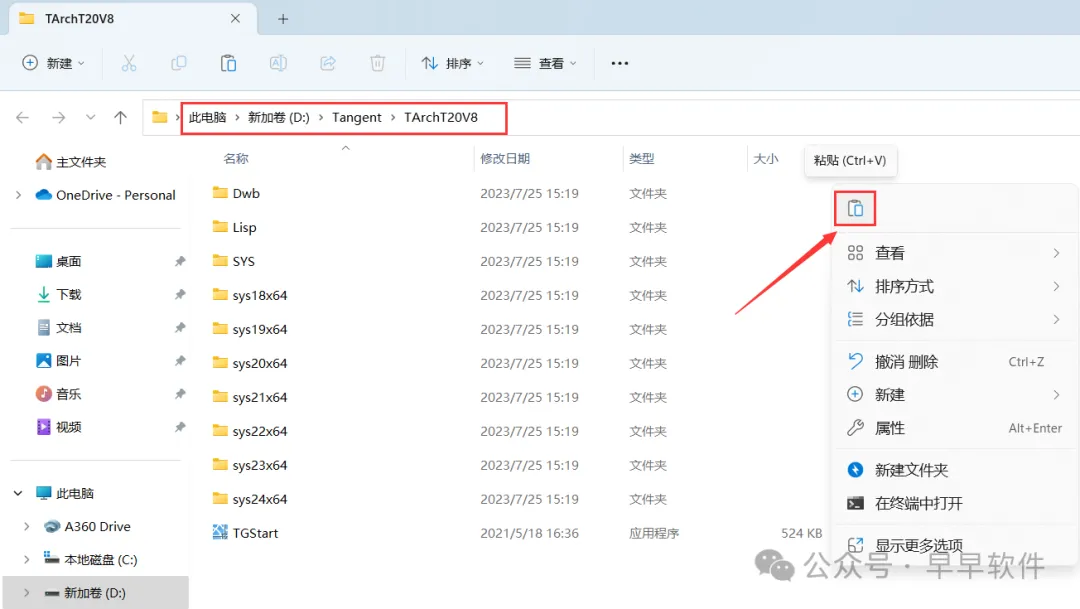Viewport: 1080px width, 609px height.
Task: Click the Copy icon in toolbar
Action: tap(178, 63)
